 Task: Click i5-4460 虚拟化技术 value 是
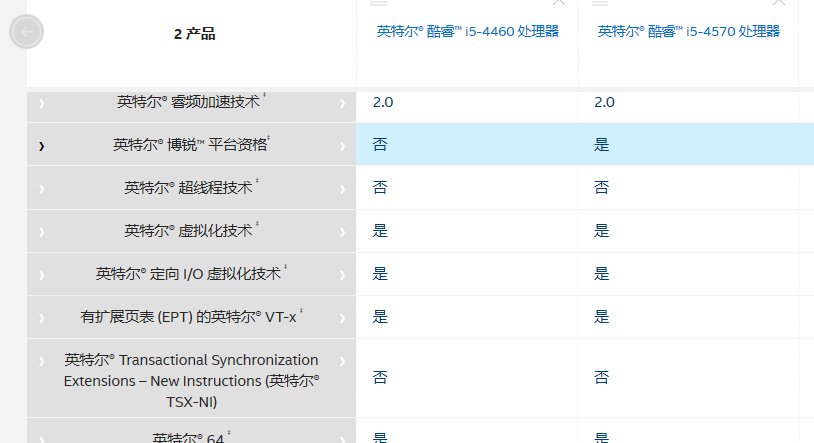tap(380, 231)
